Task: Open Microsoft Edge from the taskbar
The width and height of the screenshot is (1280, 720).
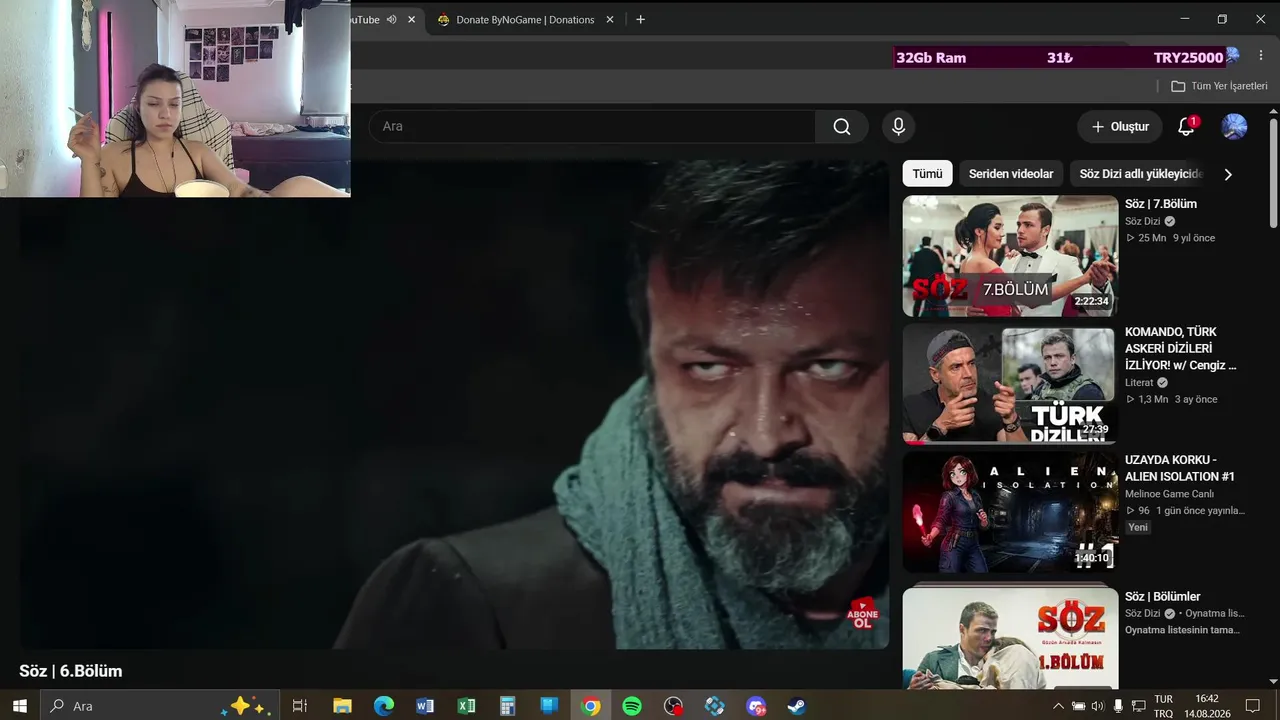Action: pos(384,706)
